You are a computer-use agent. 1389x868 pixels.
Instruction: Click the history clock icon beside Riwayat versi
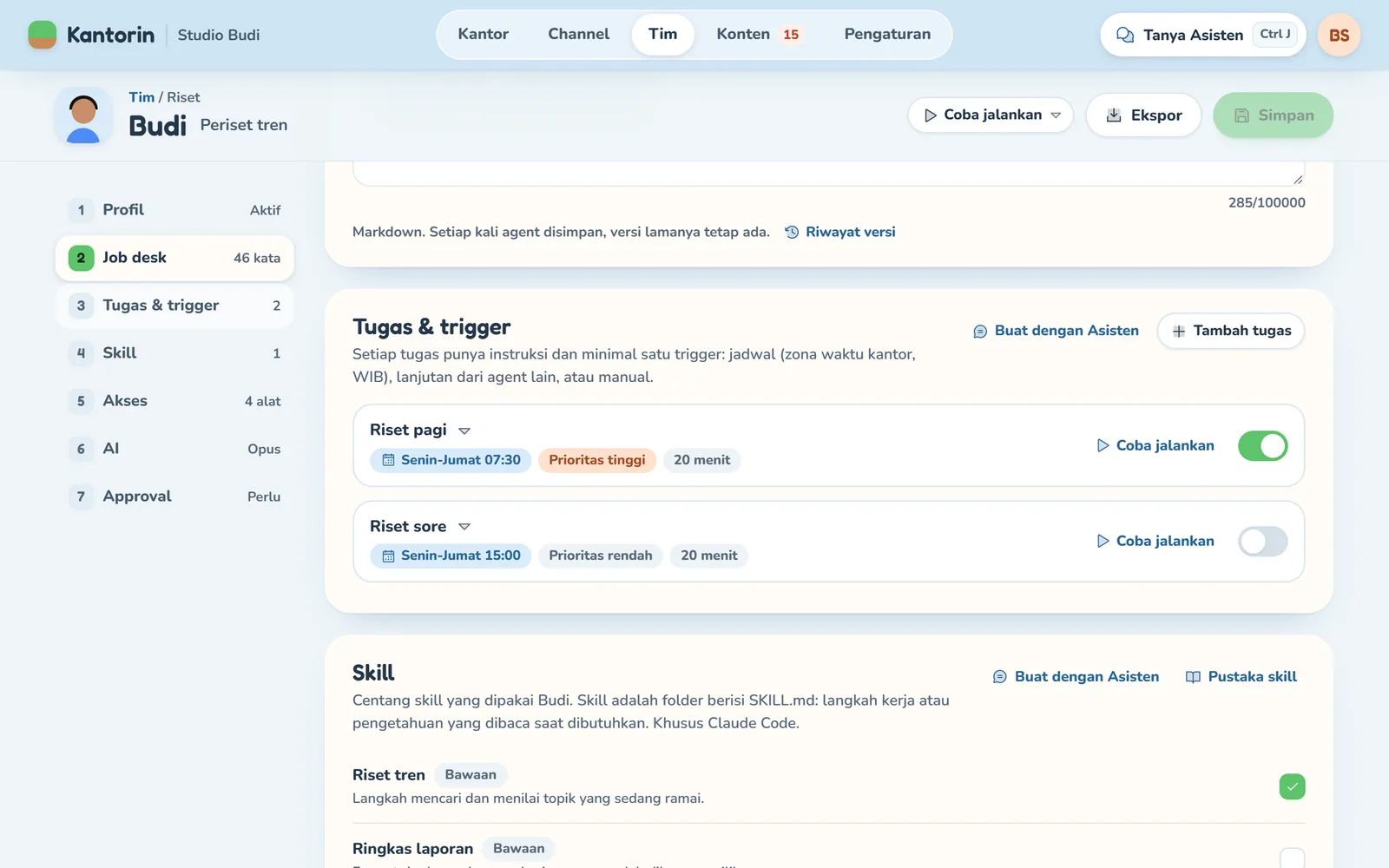tap(792, 232)
